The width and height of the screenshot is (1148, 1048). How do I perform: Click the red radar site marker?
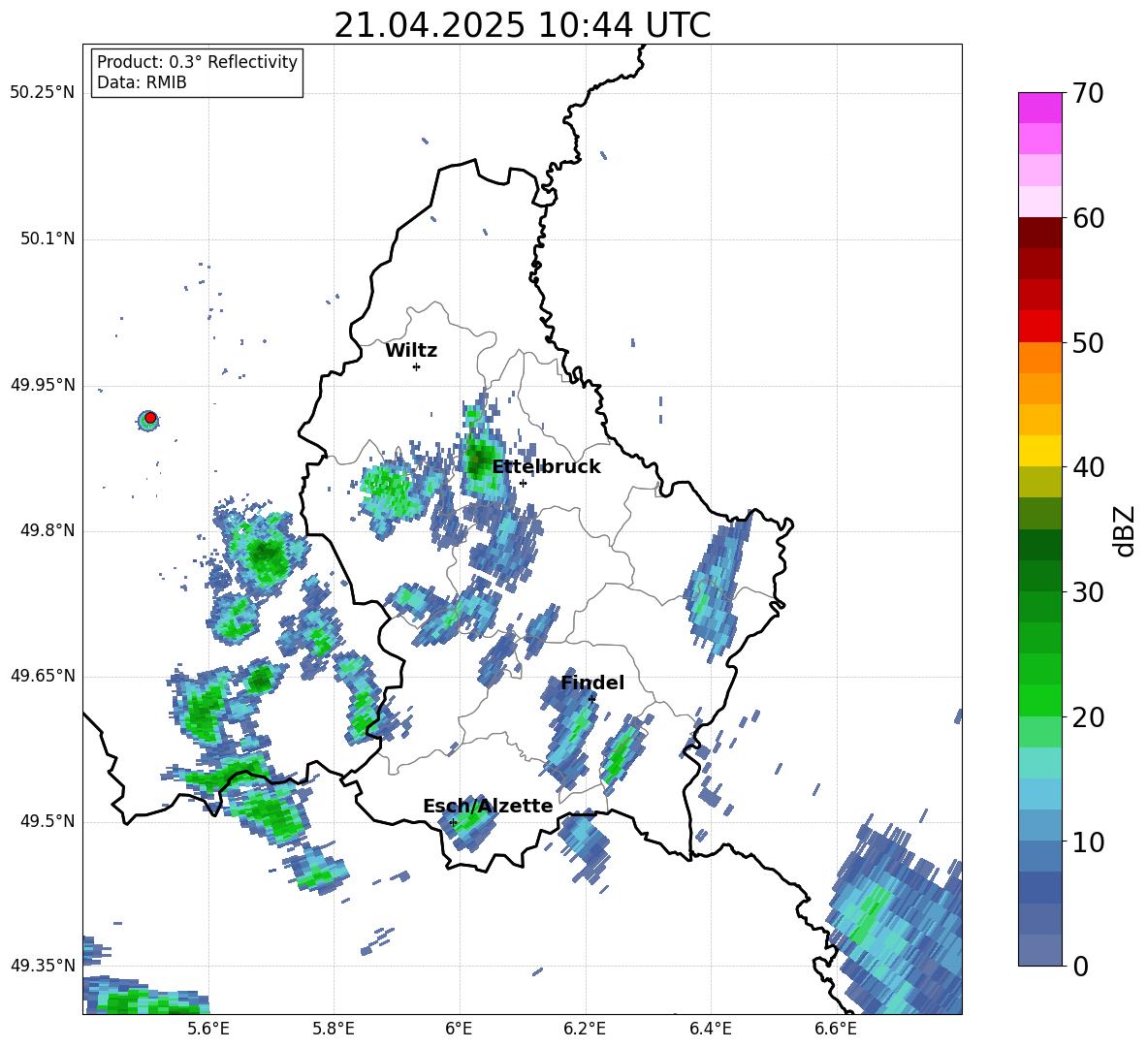click(x=150, y=418)
